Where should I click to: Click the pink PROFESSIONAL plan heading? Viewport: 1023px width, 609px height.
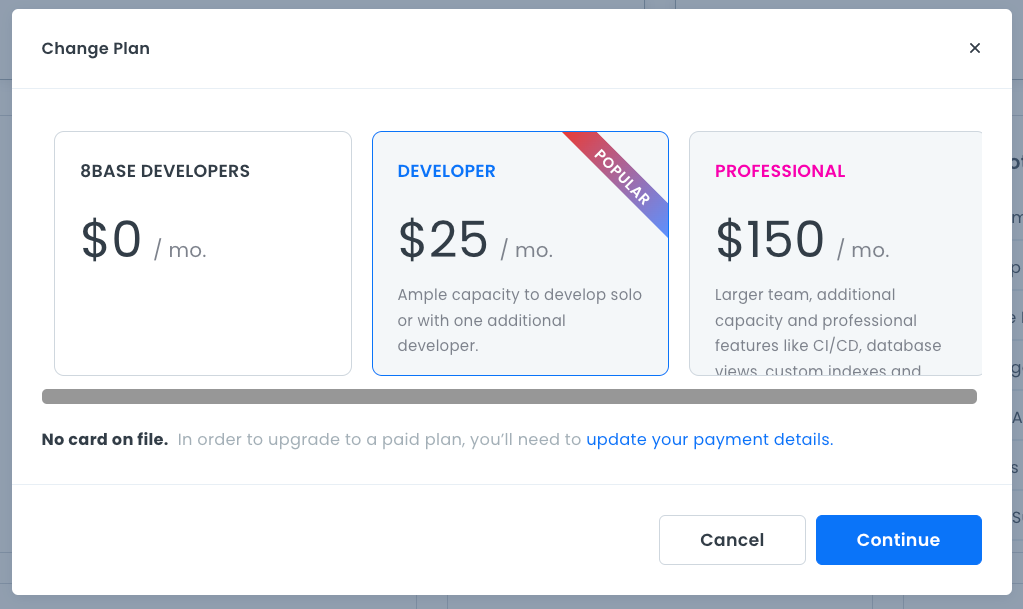tap(780, 171)
